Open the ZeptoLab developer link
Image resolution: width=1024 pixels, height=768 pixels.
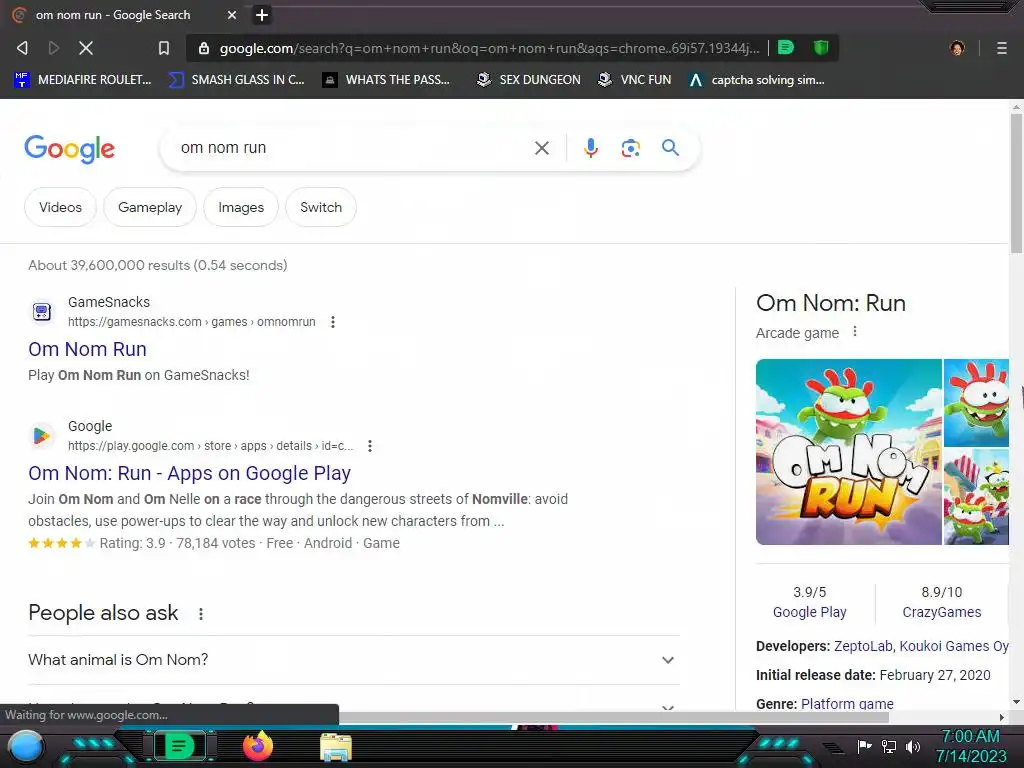[863, 647]
